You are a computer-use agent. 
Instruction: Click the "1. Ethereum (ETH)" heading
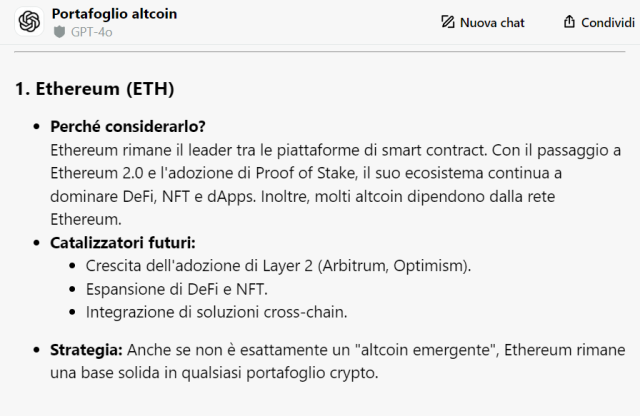[95, 89]
